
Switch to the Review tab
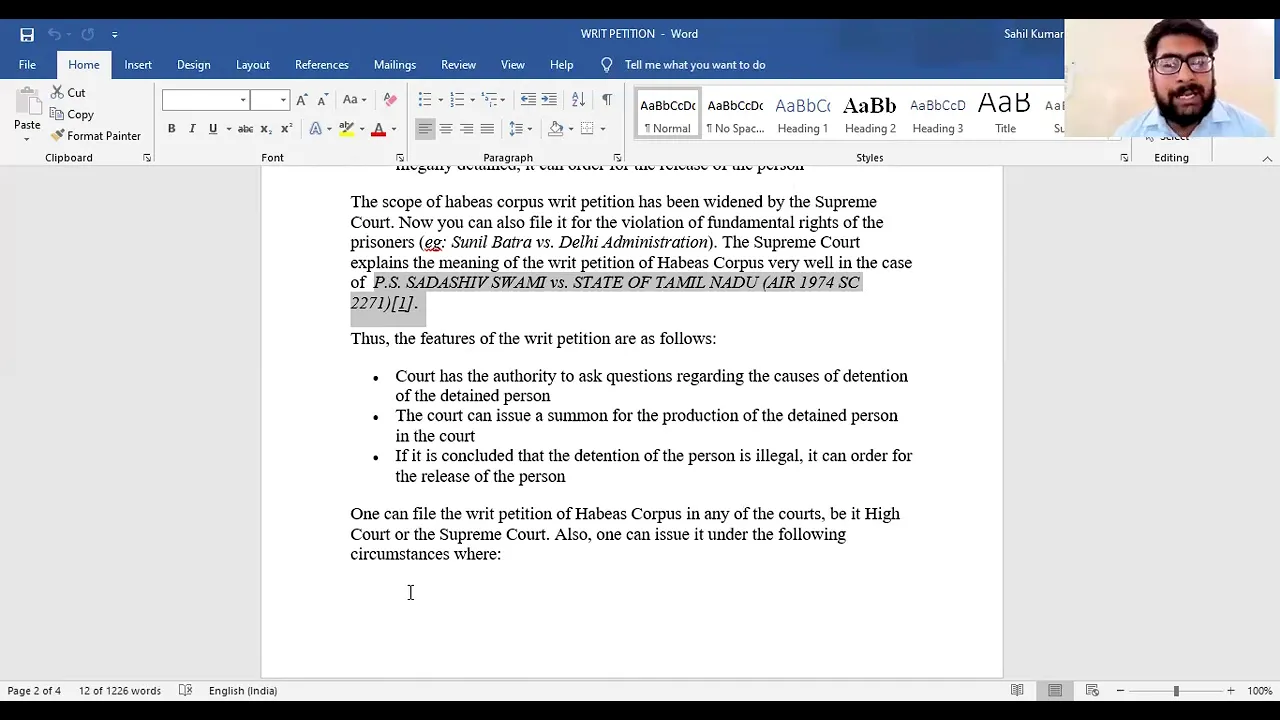tap(459, 65)
